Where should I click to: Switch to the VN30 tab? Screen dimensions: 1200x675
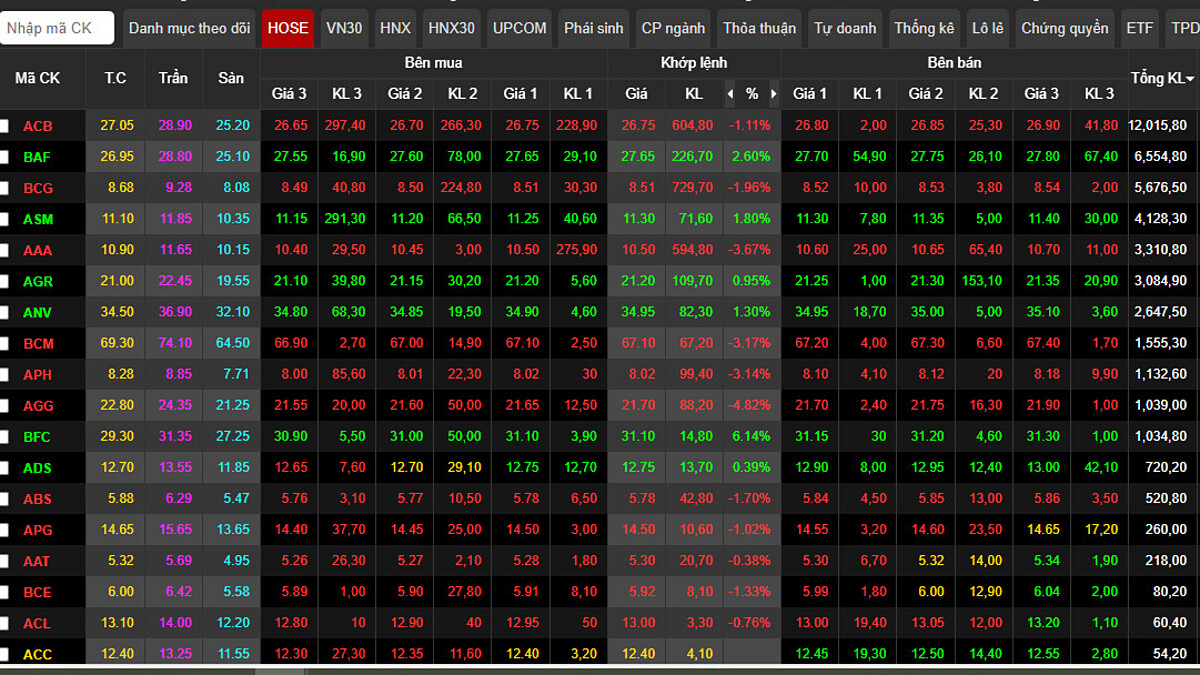tap(344, 28)
